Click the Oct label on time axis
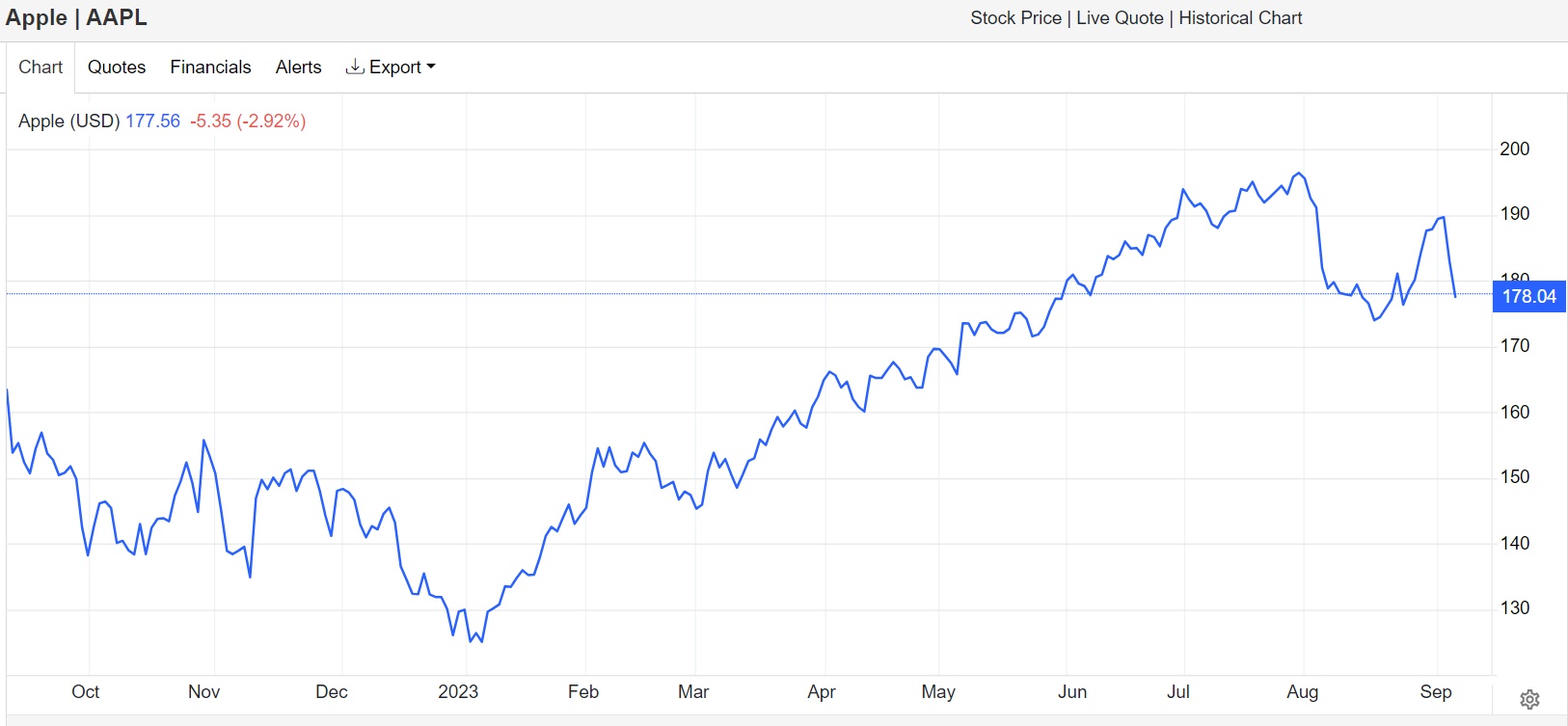This screenshot has height=726, width=1568. (x=86, y=692)
